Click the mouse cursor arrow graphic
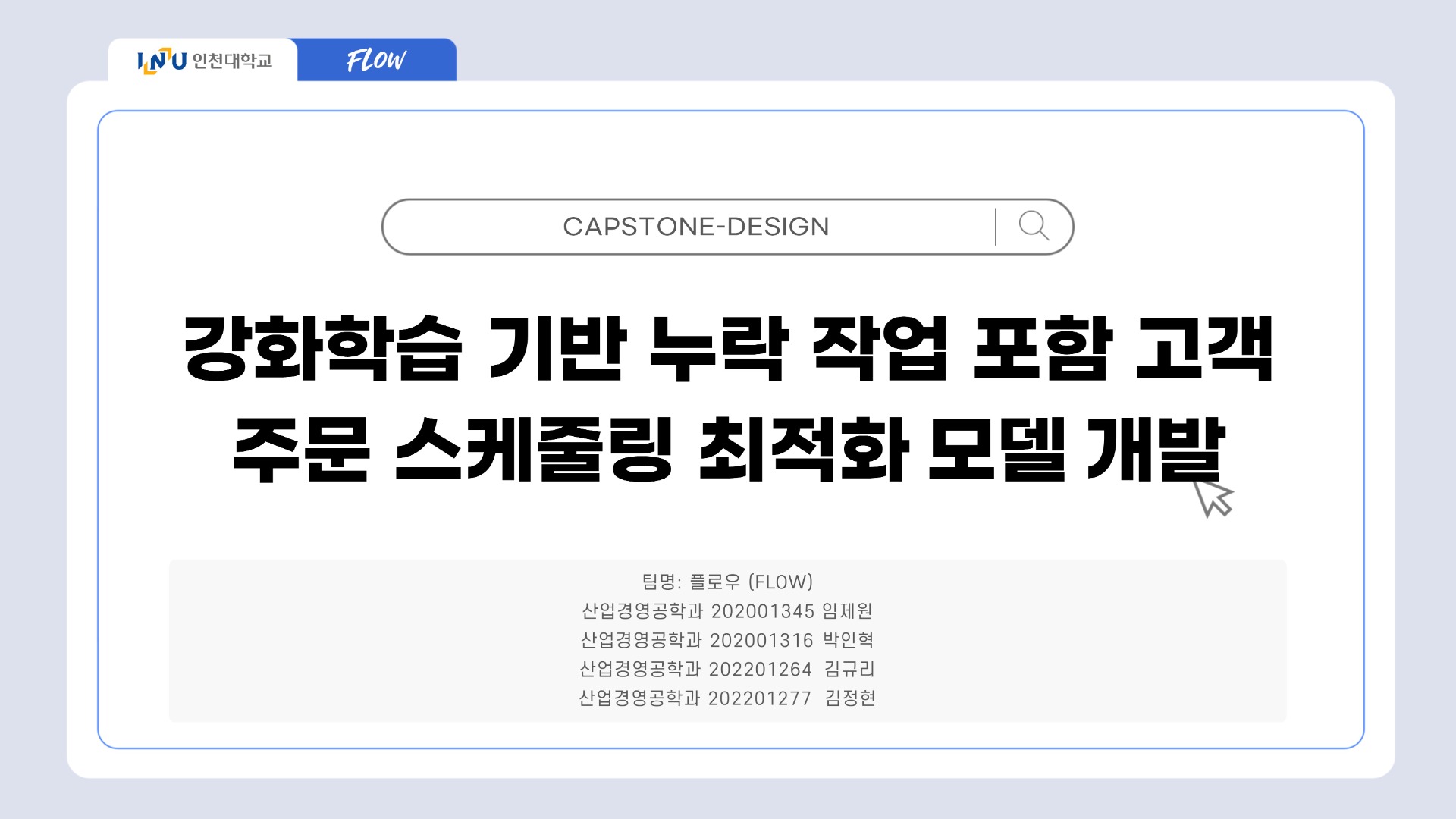The width and height of the screenshot is (1456, 819). pyautogui.click(x=1213, y=497)
